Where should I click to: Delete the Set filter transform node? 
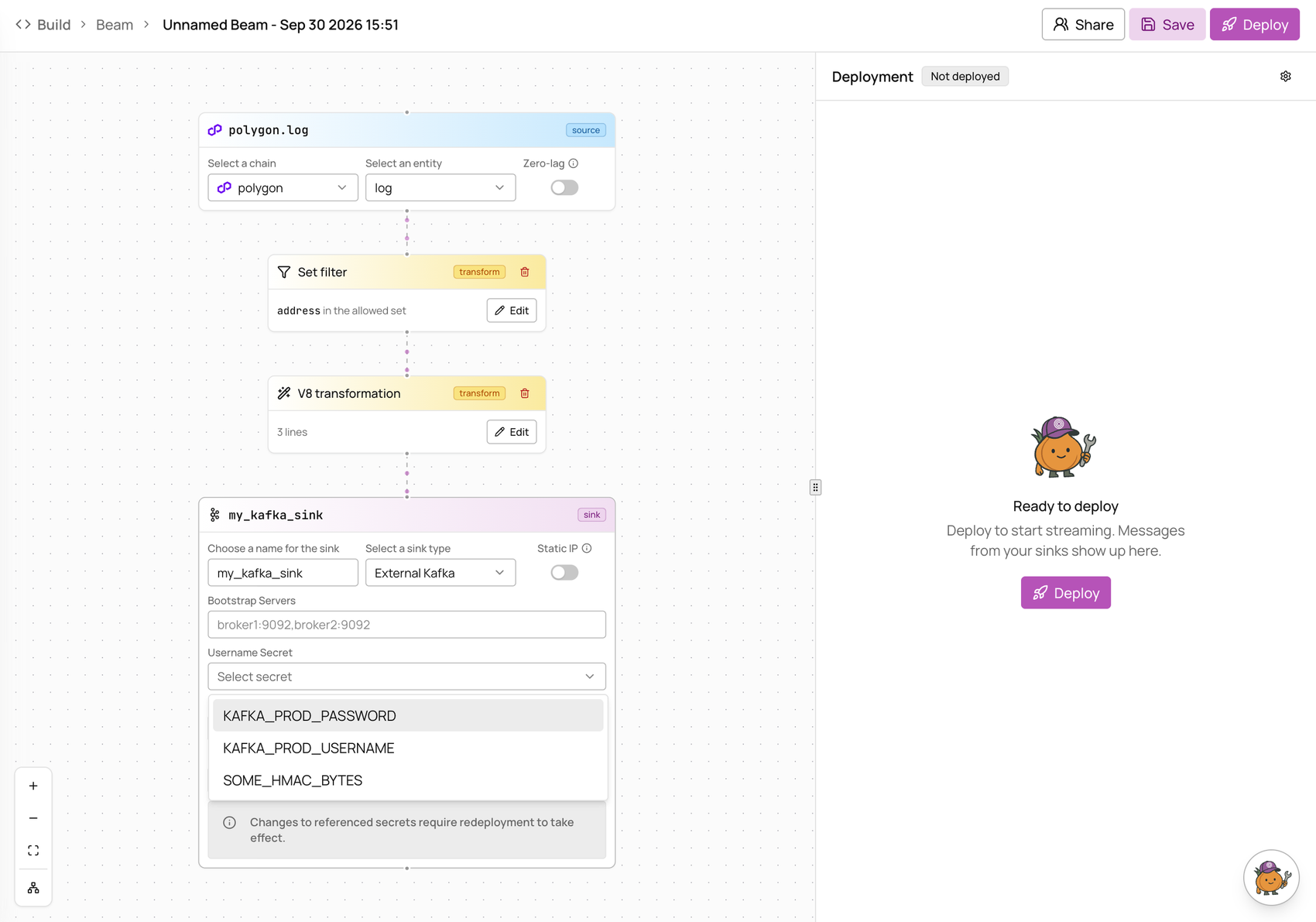click(x=525, y=272)
